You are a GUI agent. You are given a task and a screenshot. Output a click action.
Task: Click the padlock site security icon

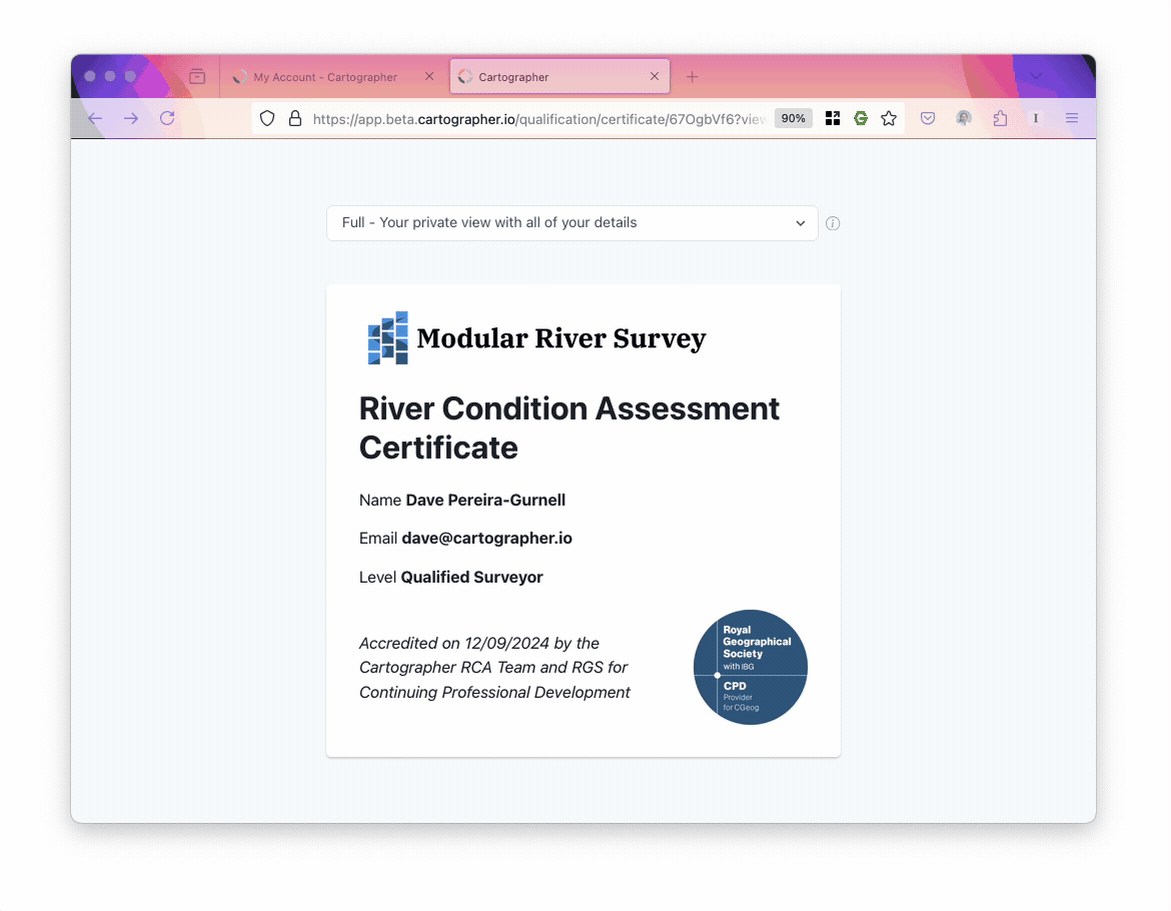point(295,118)
